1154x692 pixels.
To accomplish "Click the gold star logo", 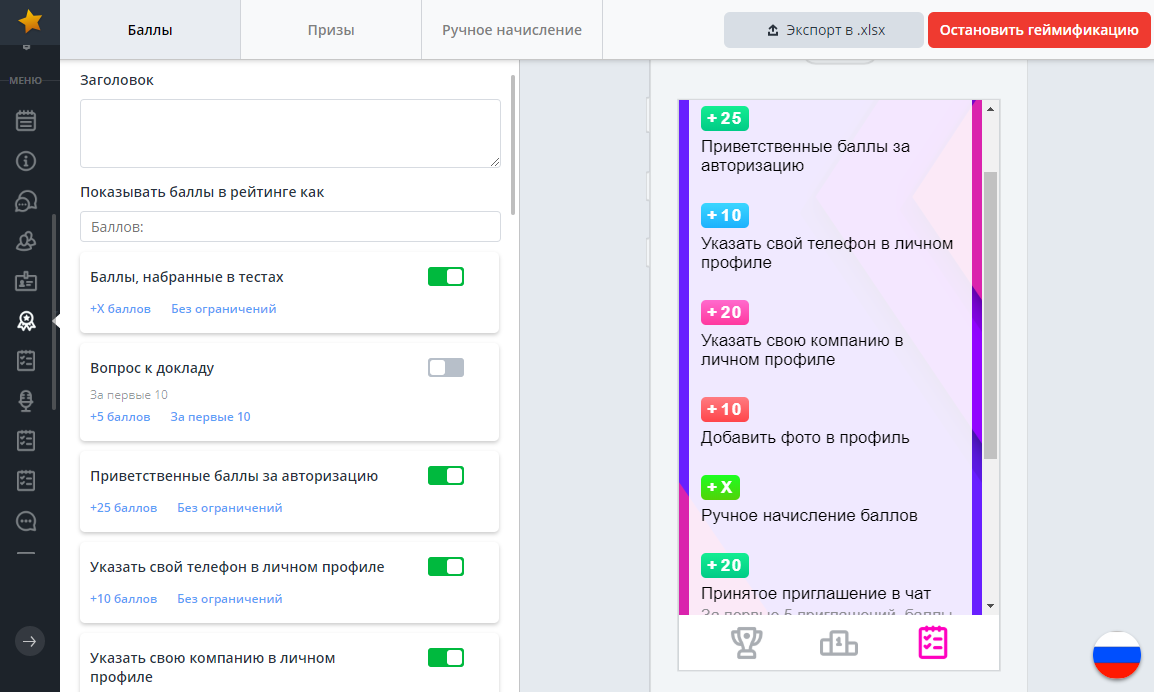I will point(30,21).
